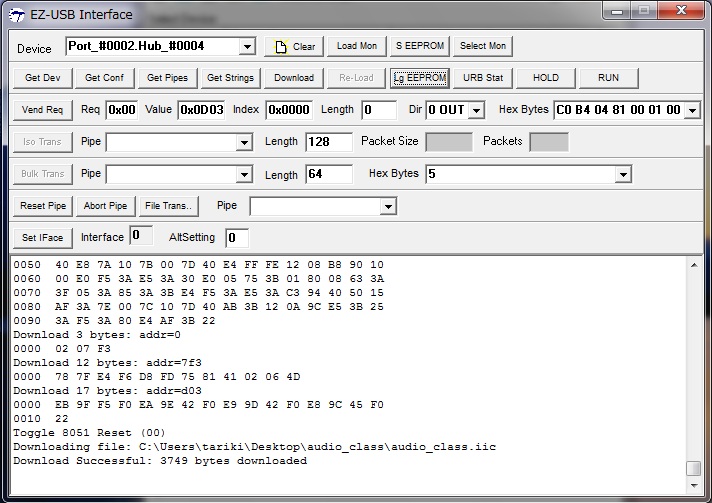Click the HOLD button
This screenshot has height=503, width=712.
coord(546,78)
